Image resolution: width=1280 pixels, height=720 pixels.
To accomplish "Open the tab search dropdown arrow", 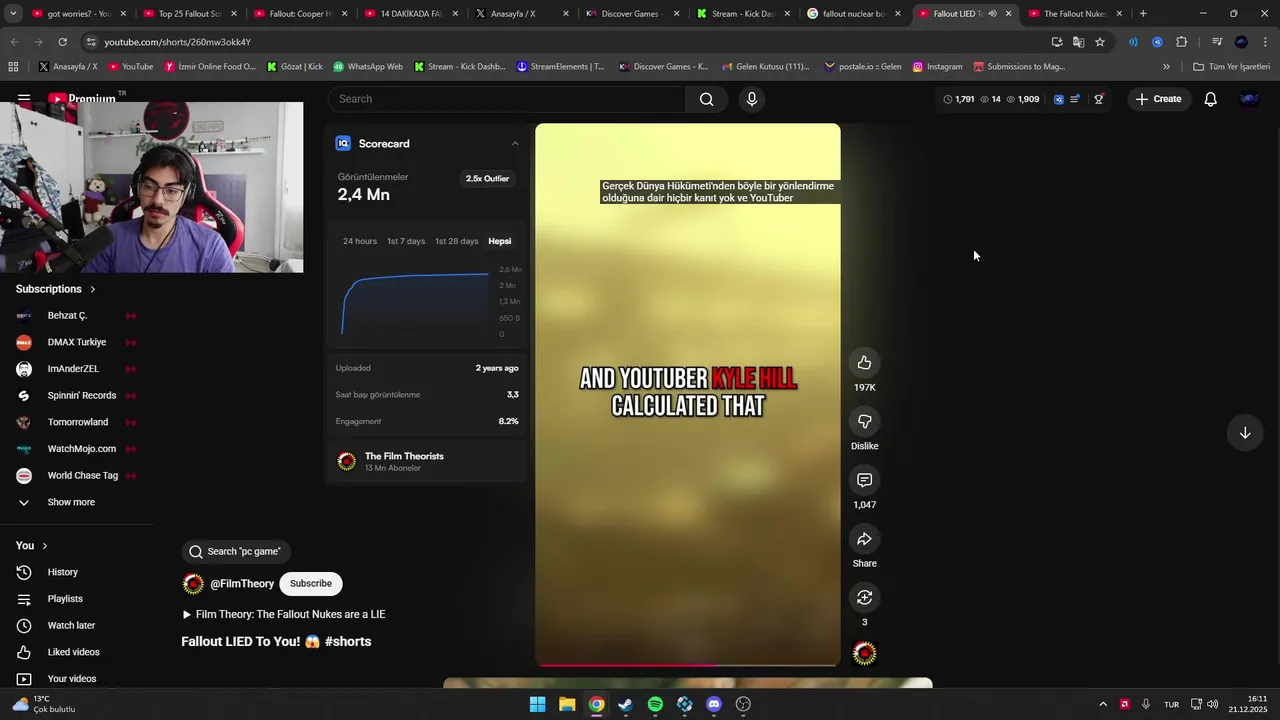I will pos(14,14).
